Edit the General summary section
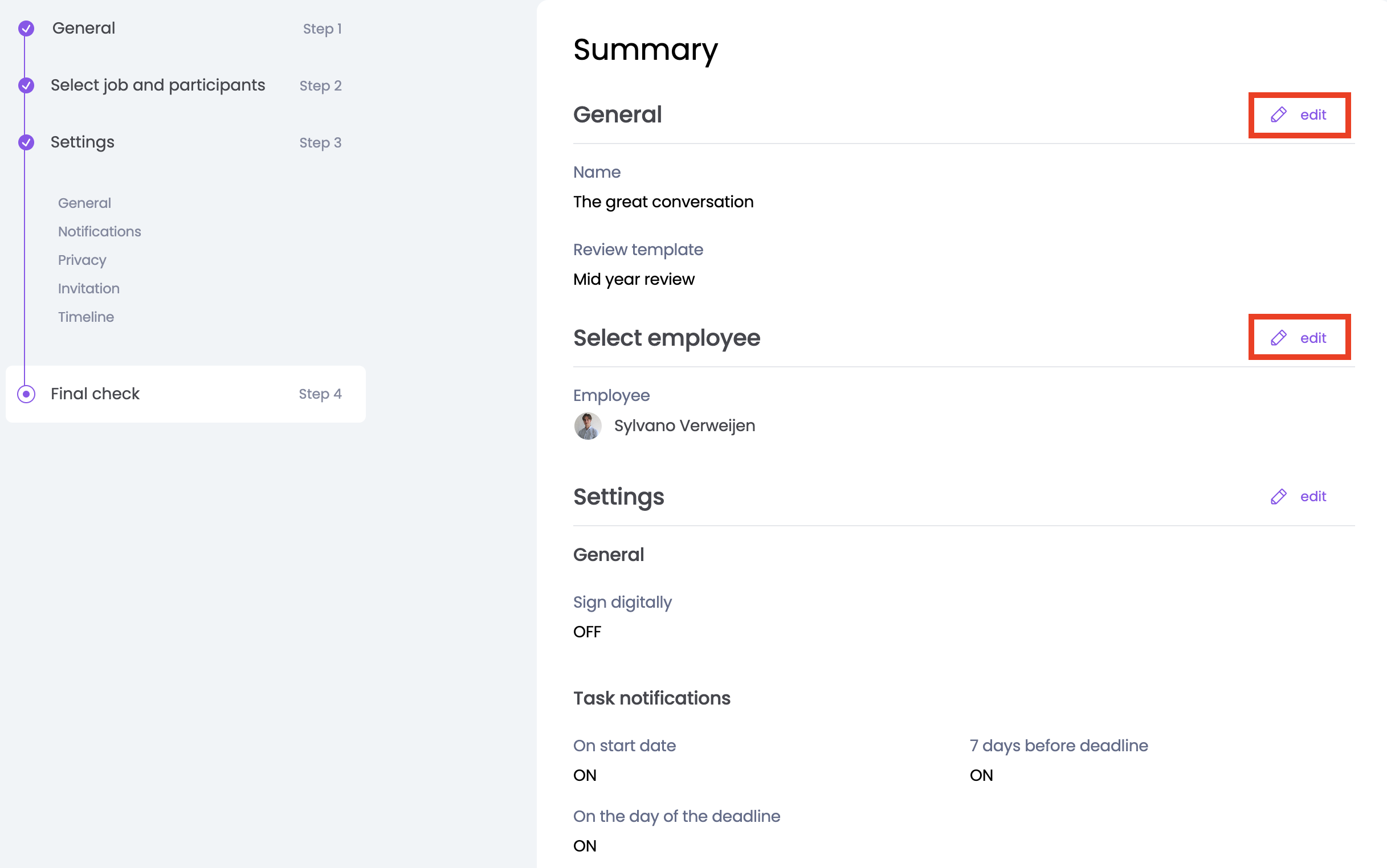 (1313, 115)
